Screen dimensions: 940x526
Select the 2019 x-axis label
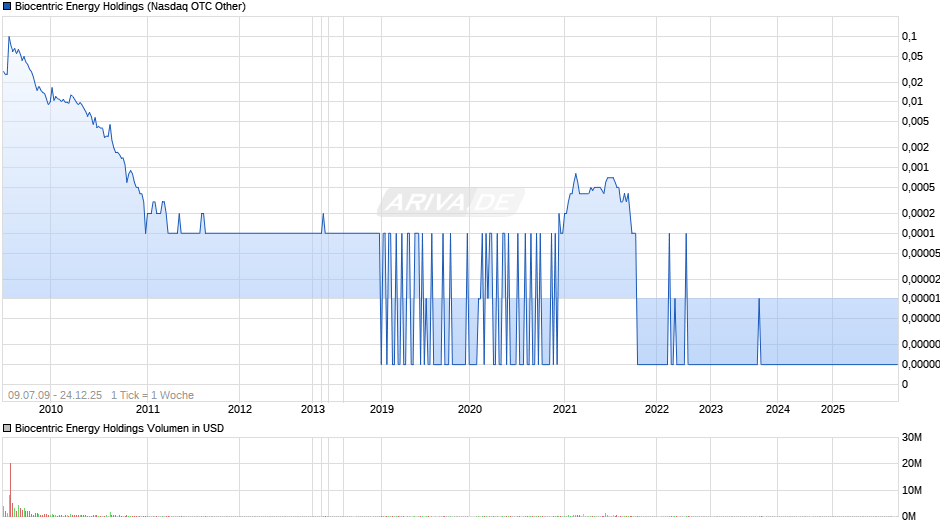382,409
